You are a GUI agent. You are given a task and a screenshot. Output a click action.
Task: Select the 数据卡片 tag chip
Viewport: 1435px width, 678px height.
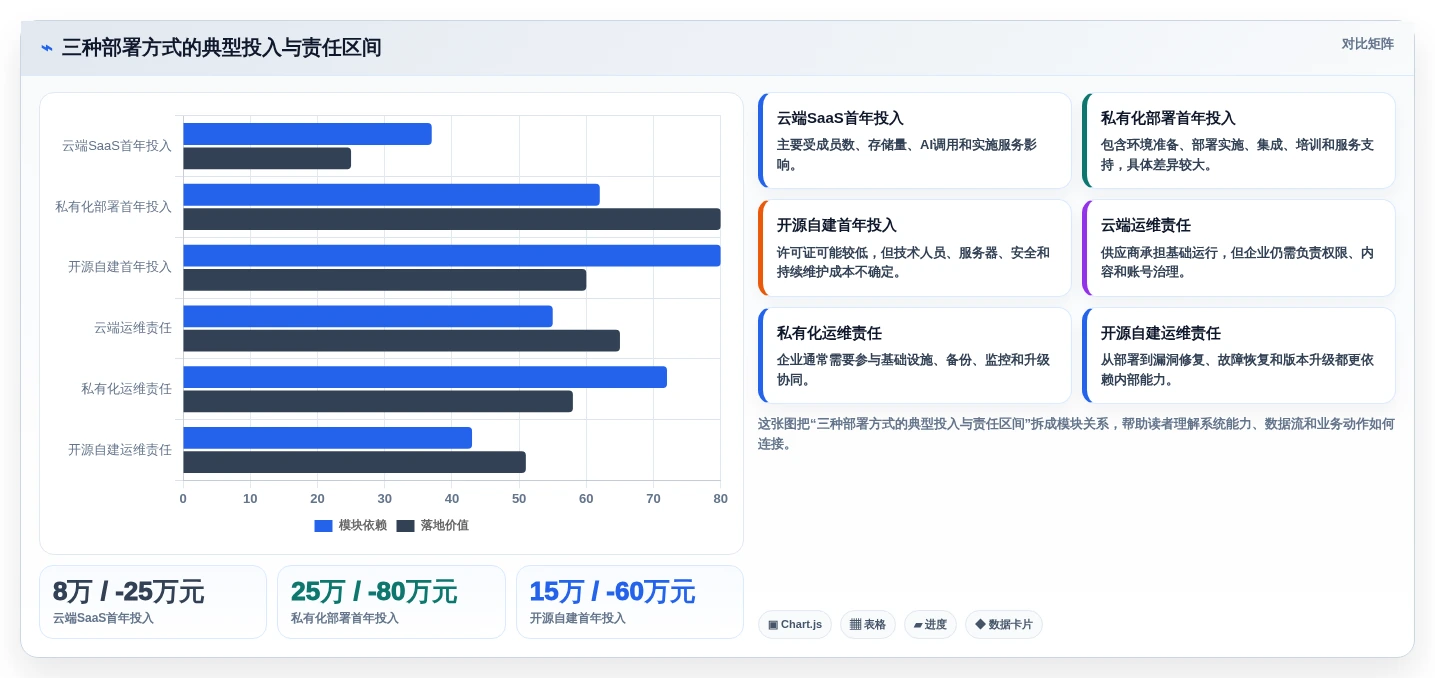(x=1004, y=625)
